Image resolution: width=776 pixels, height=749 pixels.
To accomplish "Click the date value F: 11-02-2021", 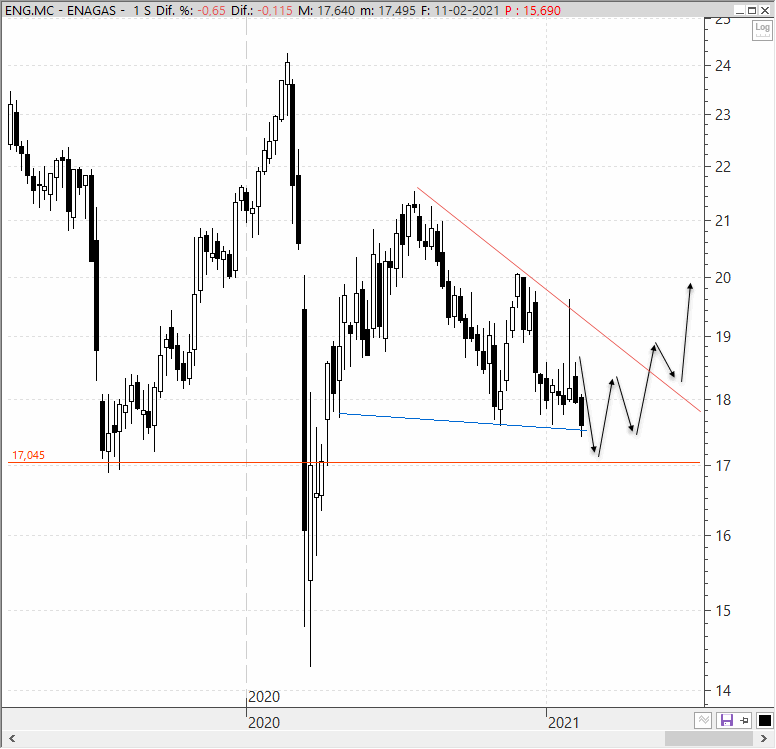I will 460,10.
